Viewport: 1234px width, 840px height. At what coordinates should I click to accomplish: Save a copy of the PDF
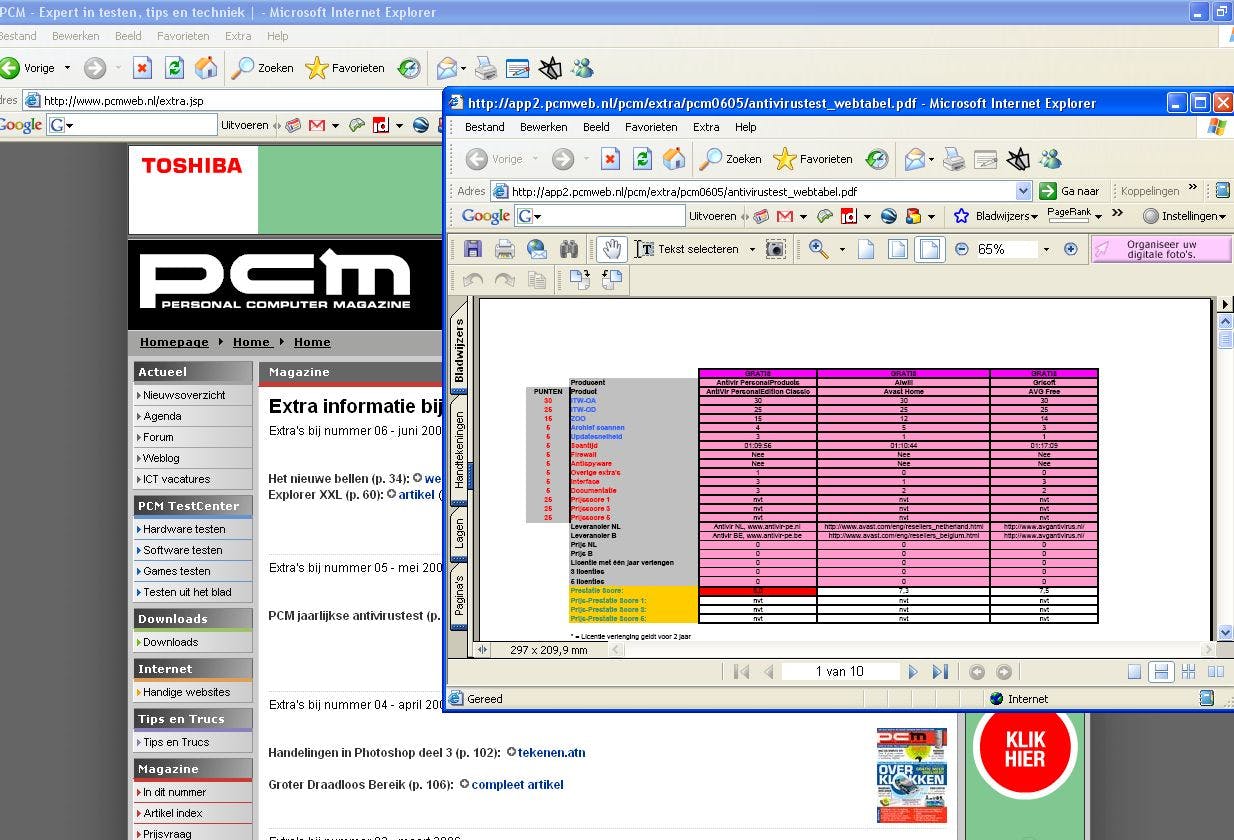coord(473,249)
